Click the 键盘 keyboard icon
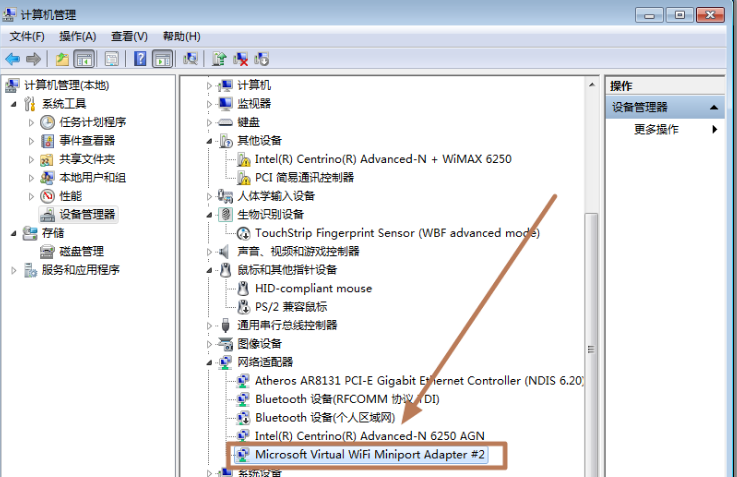Viewport: 737px width, 477px height. point(226,123)
